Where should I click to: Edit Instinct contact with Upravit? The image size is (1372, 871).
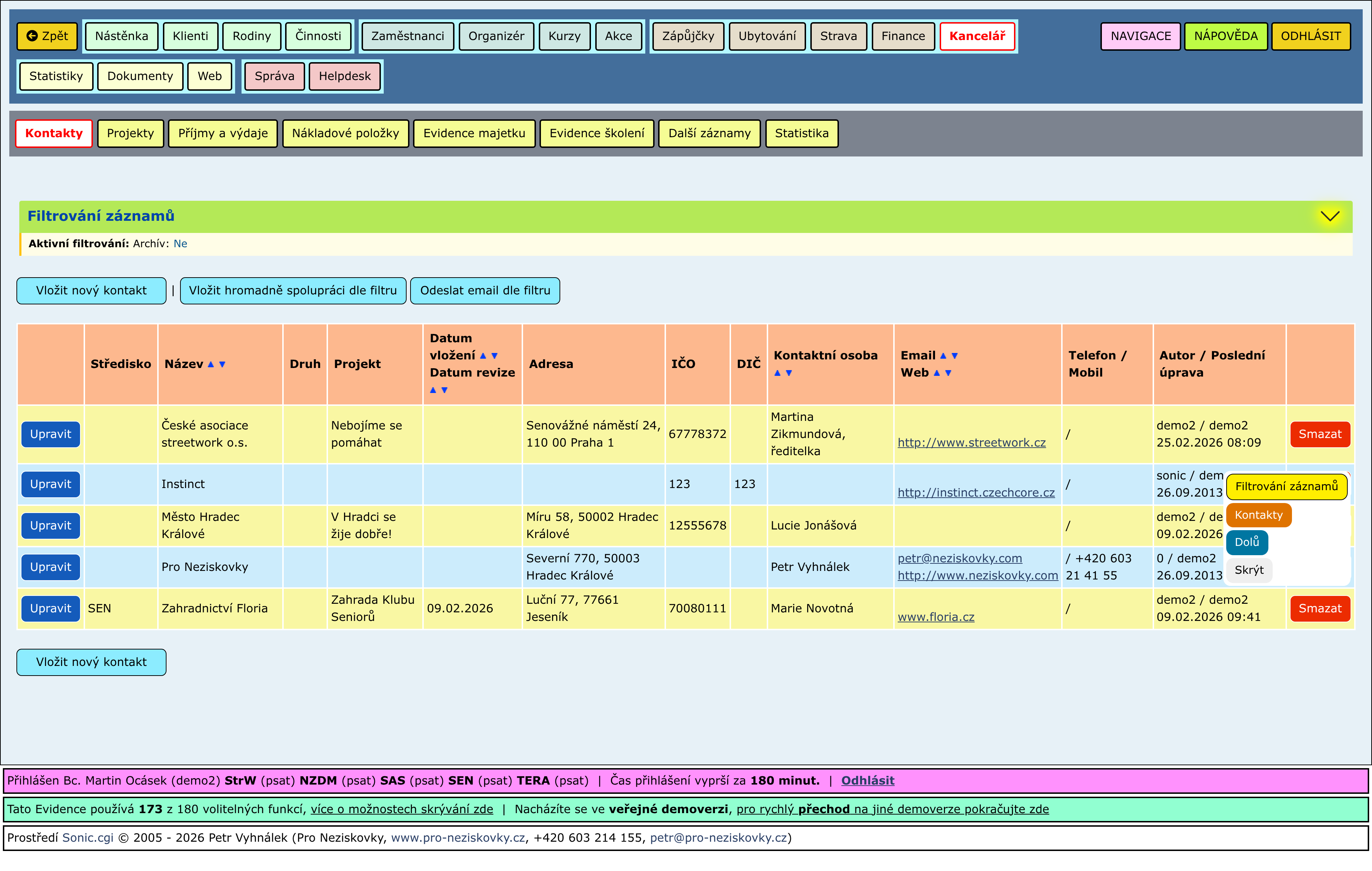point(51,484)
